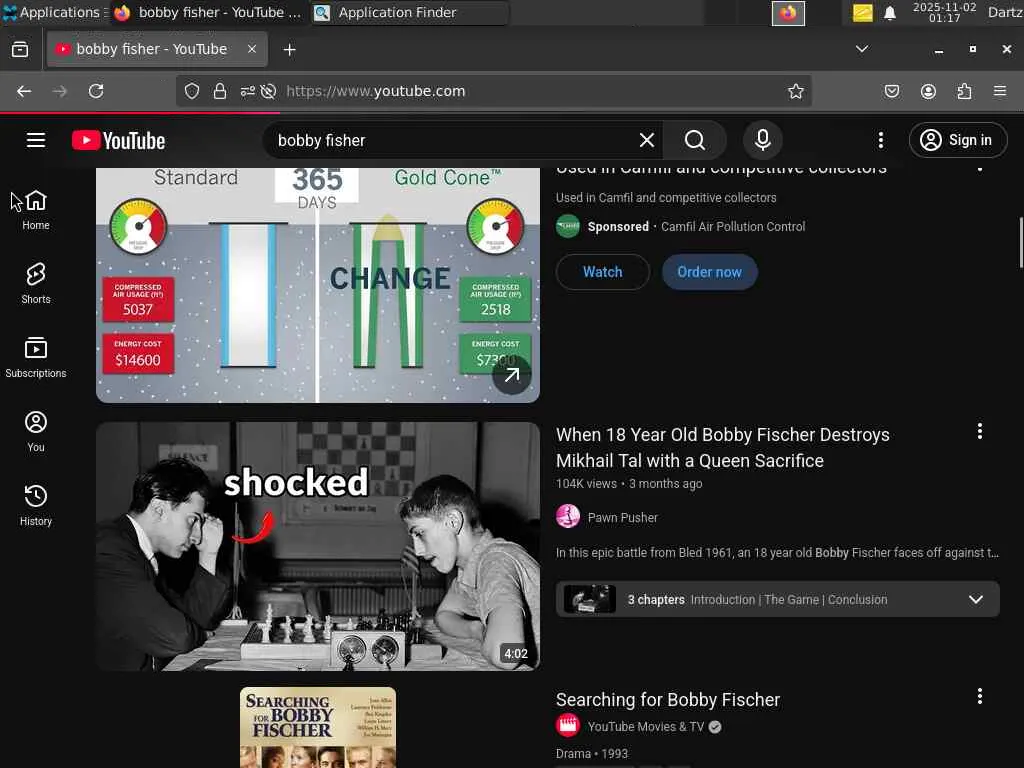
Task: Open the Camfil Air Pollution Control advertiser link
Action: [733, 227]
